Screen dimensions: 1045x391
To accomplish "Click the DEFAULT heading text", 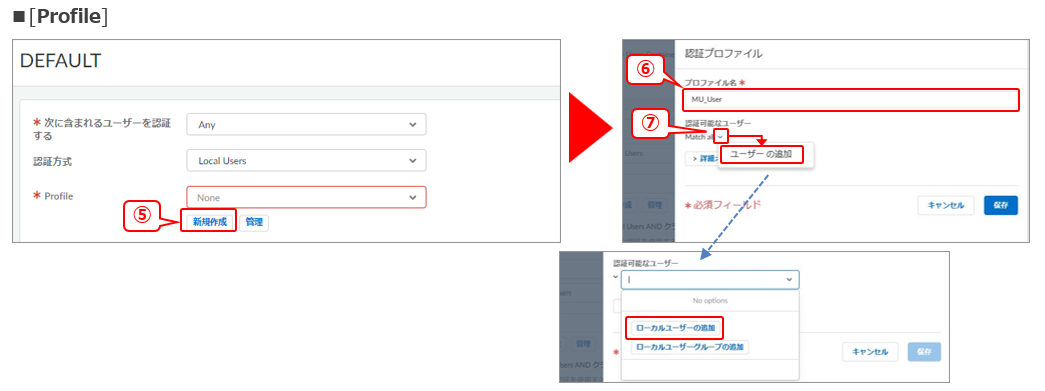I will (x=61, y=61).
